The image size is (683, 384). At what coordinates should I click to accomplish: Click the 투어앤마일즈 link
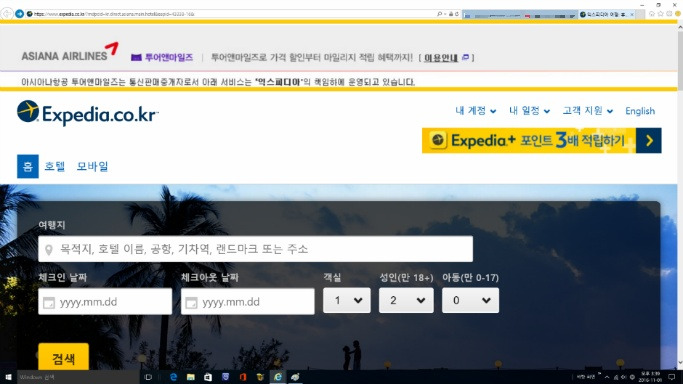169,57
